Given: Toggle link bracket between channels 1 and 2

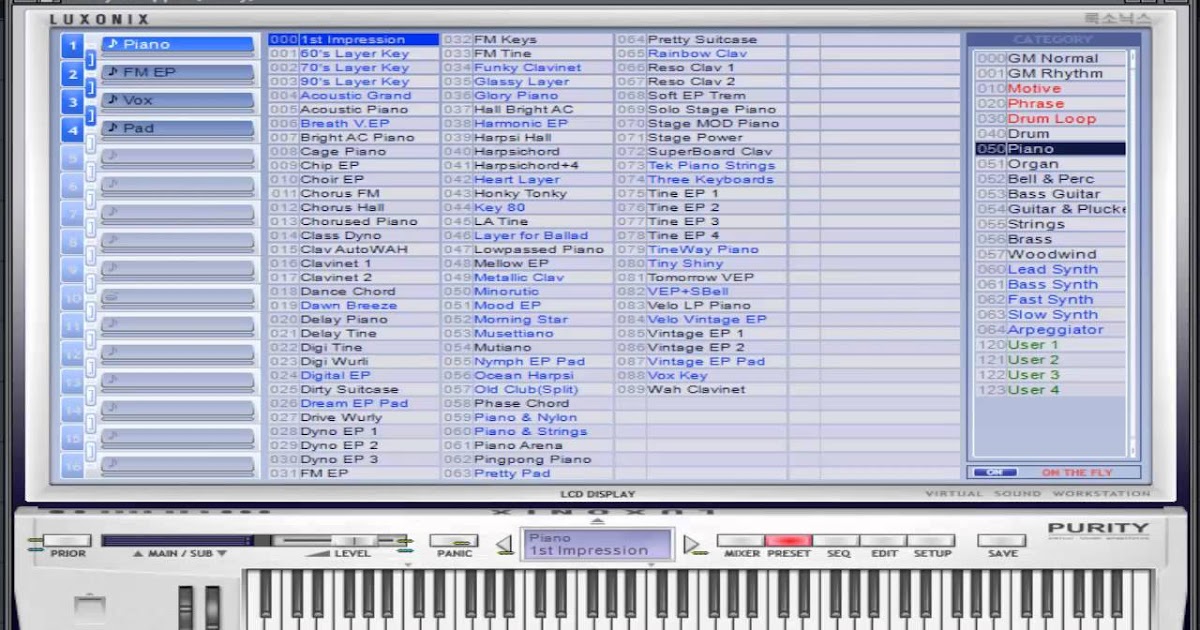Looking at the screenshot, I should (x=90, y=60).
